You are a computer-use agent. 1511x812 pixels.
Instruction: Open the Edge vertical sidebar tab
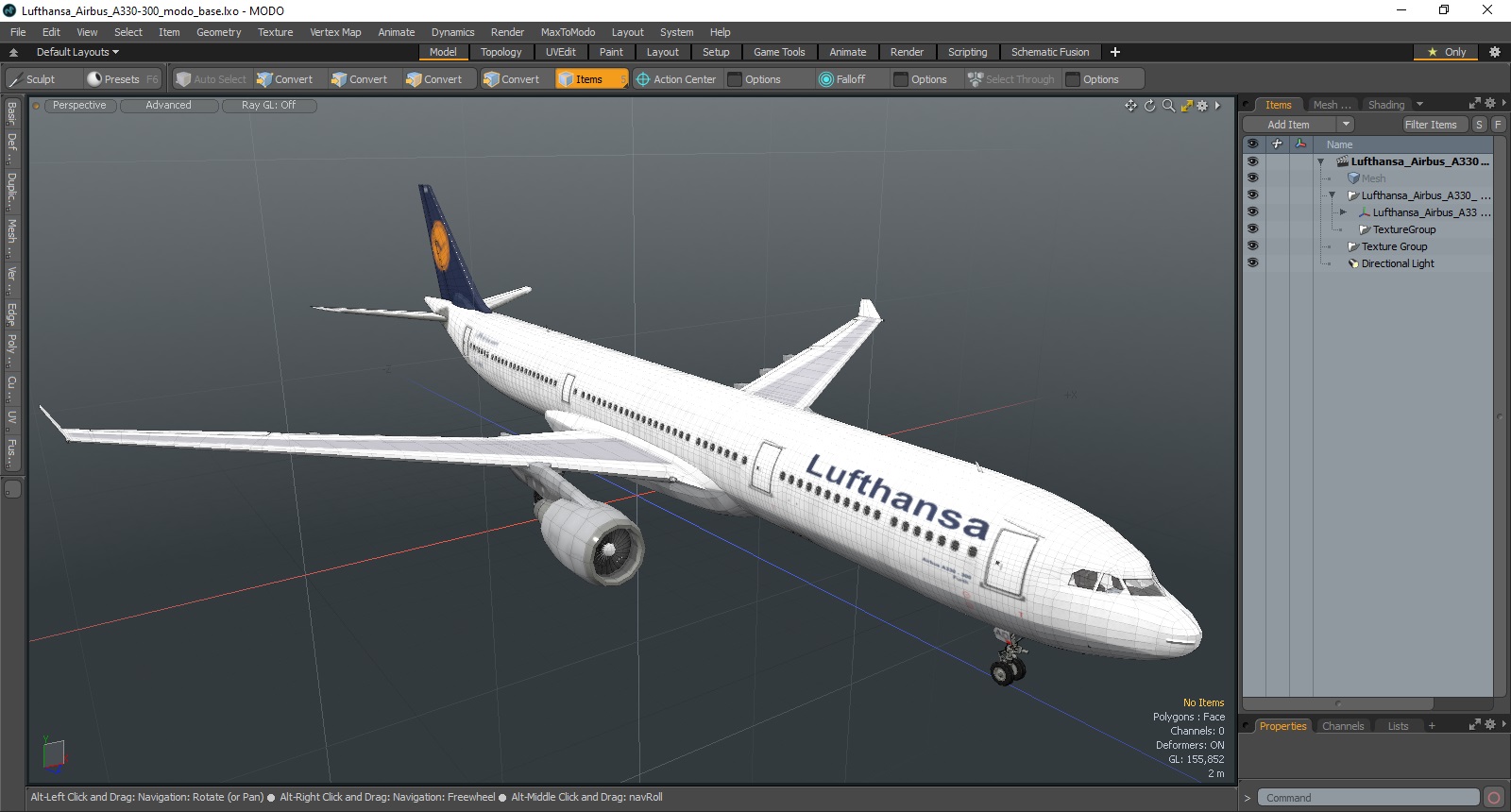tap(11, 313)
